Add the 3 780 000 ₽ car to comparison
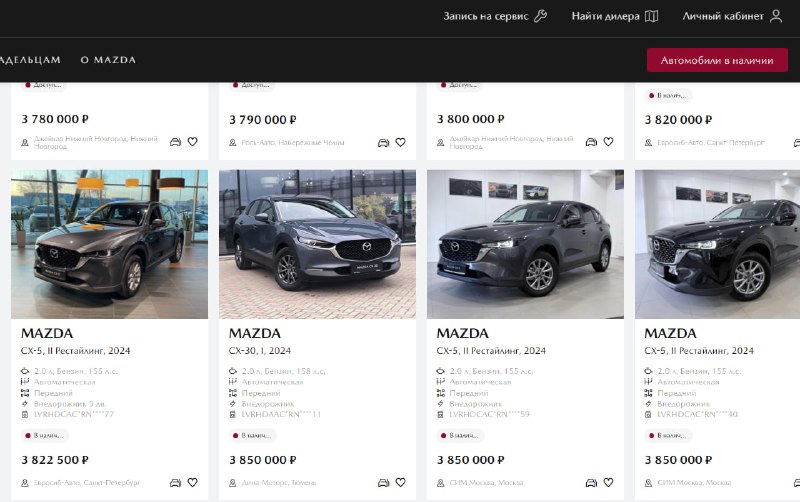Image resolution: width=800 pixels, height=502 pixels. (176, 142)
